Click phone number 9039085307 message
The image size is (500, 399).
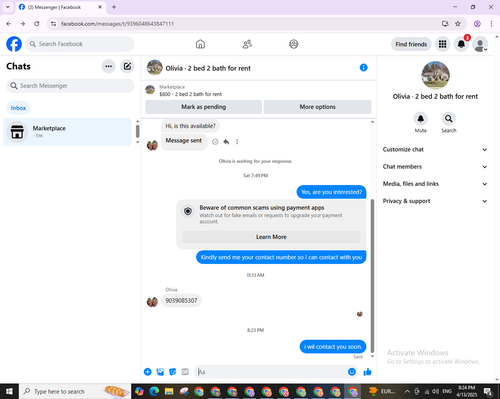click(x=181, y=301)
